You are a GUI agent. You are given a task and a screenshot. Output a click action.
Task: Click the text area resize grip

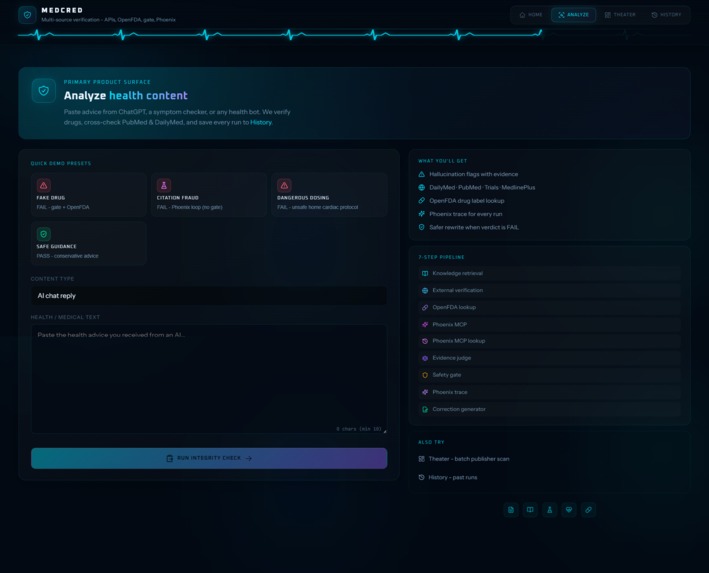tap(385, 431)
